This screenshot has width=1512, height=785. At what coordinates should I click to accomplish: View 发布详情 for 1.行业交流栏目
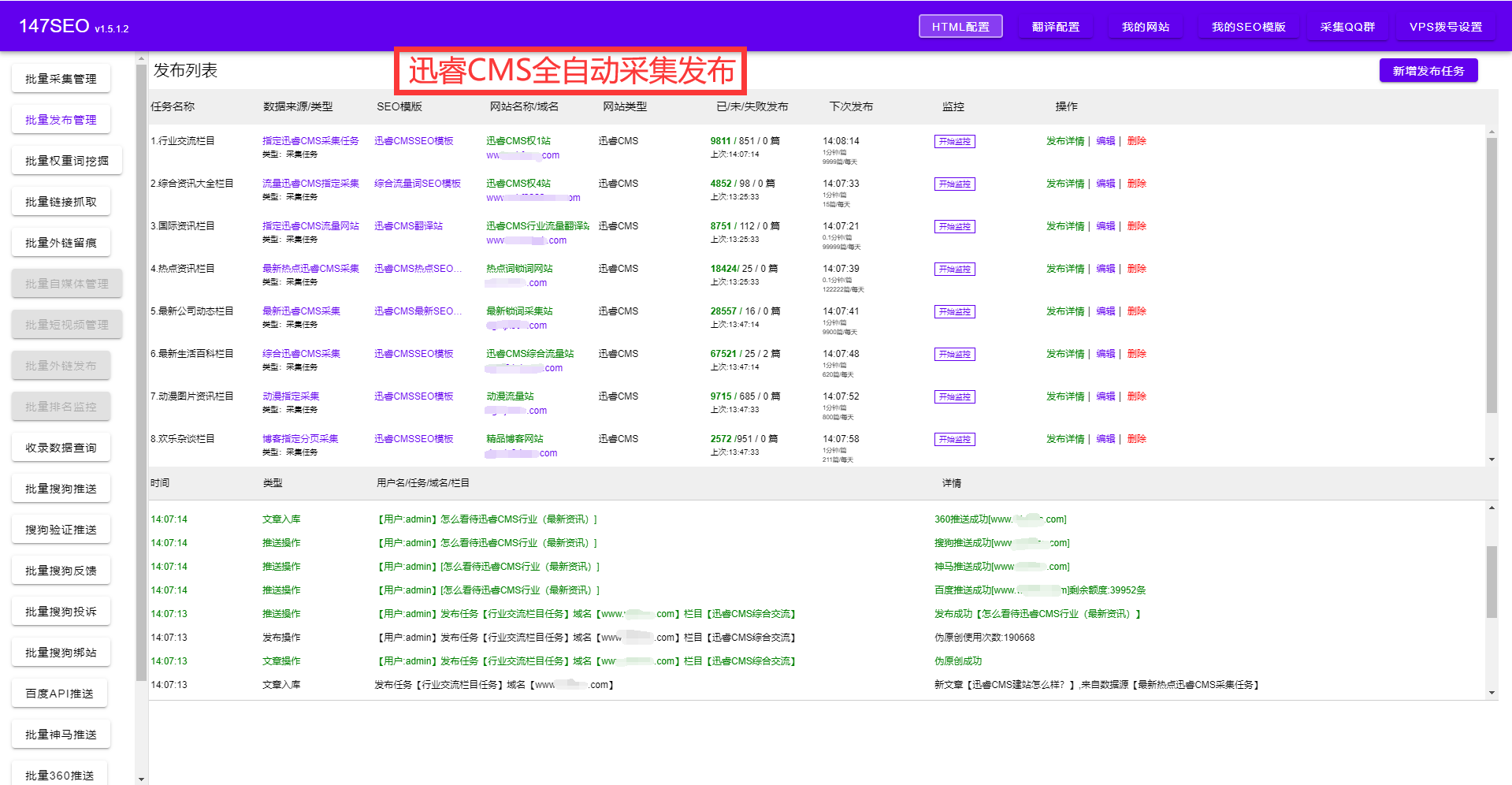tap(1065, 141)
